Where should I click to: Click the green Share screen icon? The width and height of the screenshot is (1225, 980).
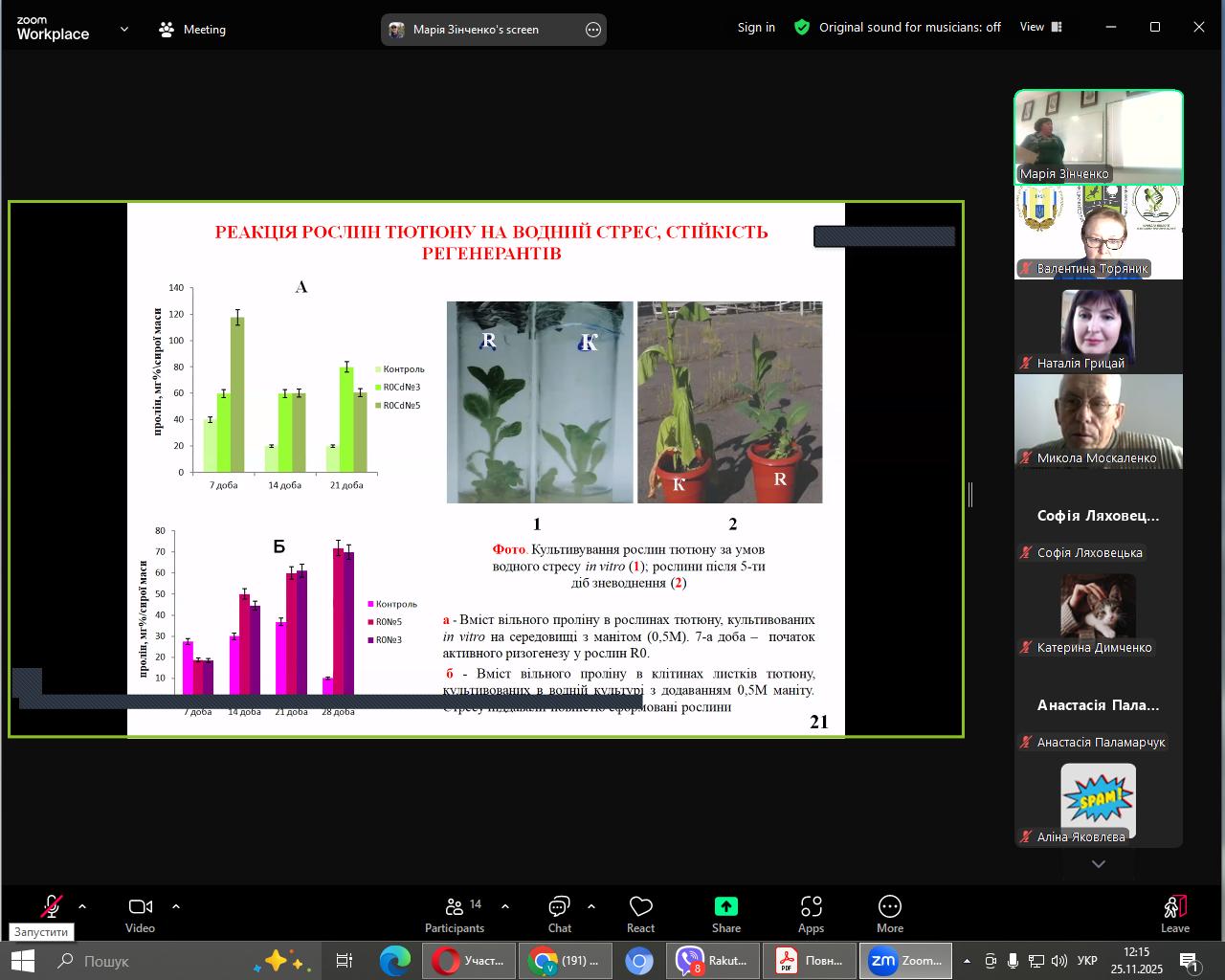pyautogui.click(x=725, y=907)
